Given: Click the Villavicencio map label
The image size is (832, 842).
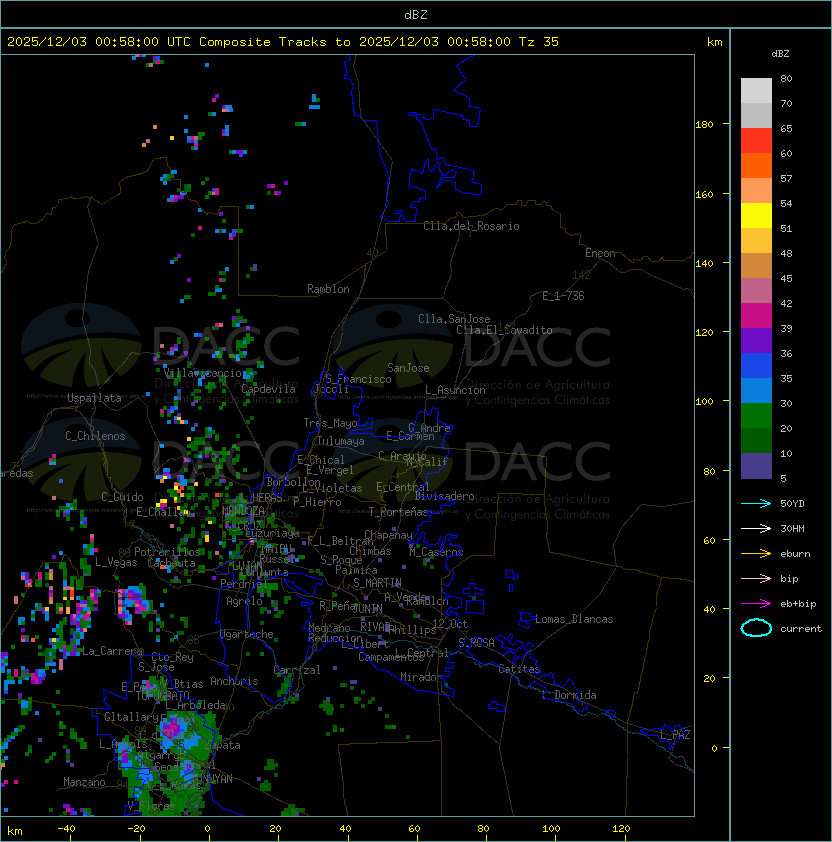Looking at the screenshot, I should [202, 373].
